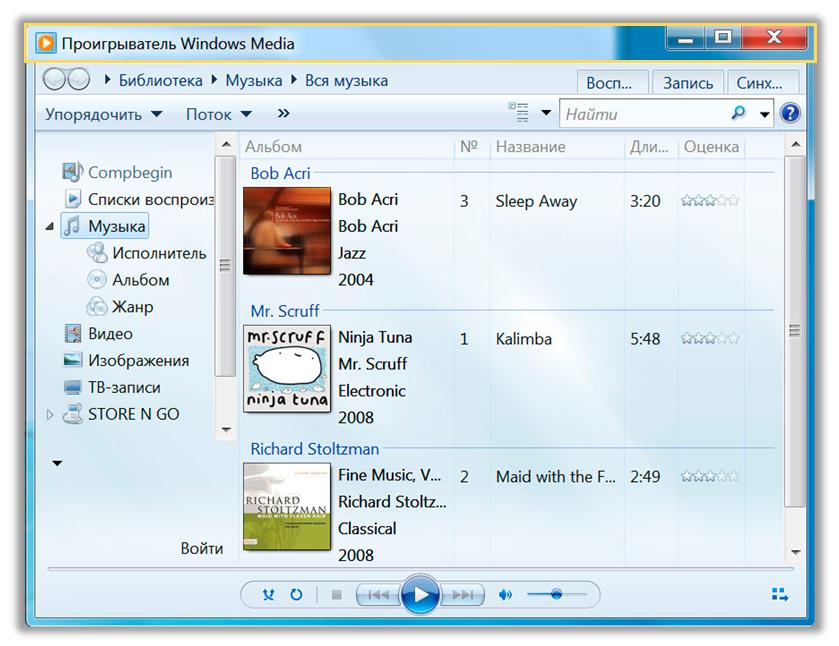Switch to Now Playing mode icon
Viewport: 839px width, 646px height.
point(780,594)
